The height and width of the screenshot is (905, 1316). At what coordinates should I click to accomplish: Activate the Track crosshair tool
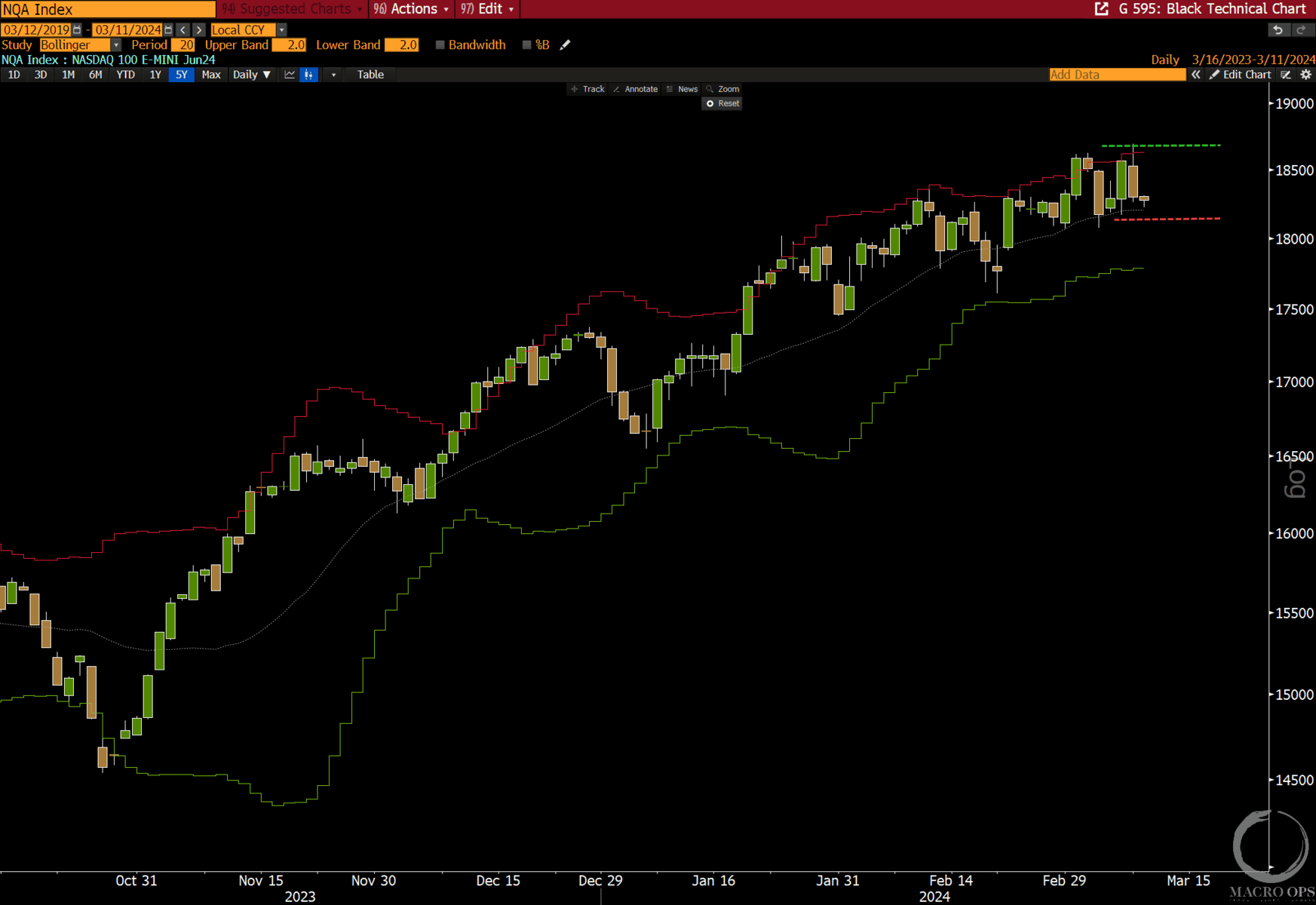point(587,89)
